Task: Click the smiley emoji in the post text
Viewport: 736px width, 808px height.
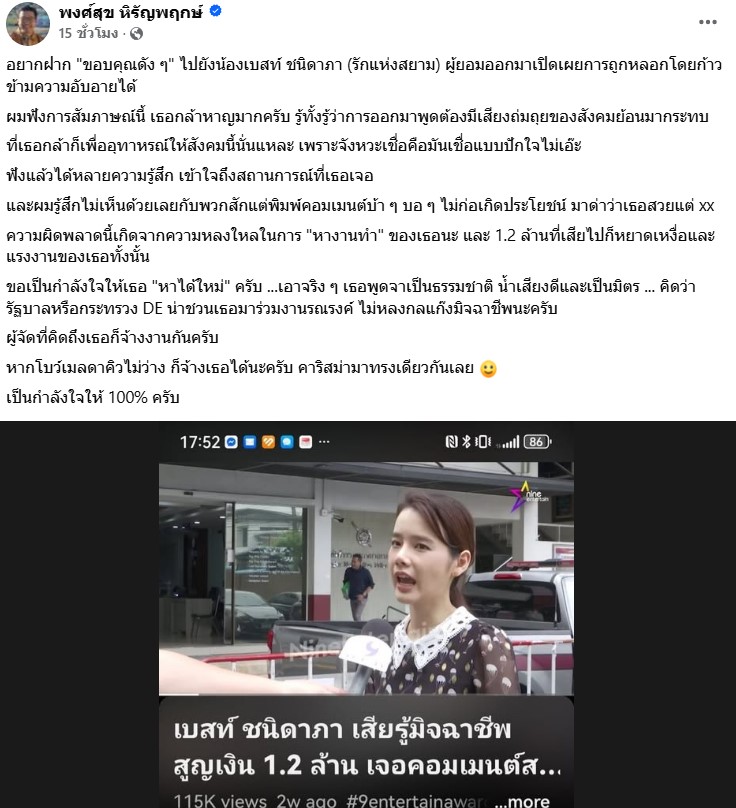Action: click(x=488, y=369)
